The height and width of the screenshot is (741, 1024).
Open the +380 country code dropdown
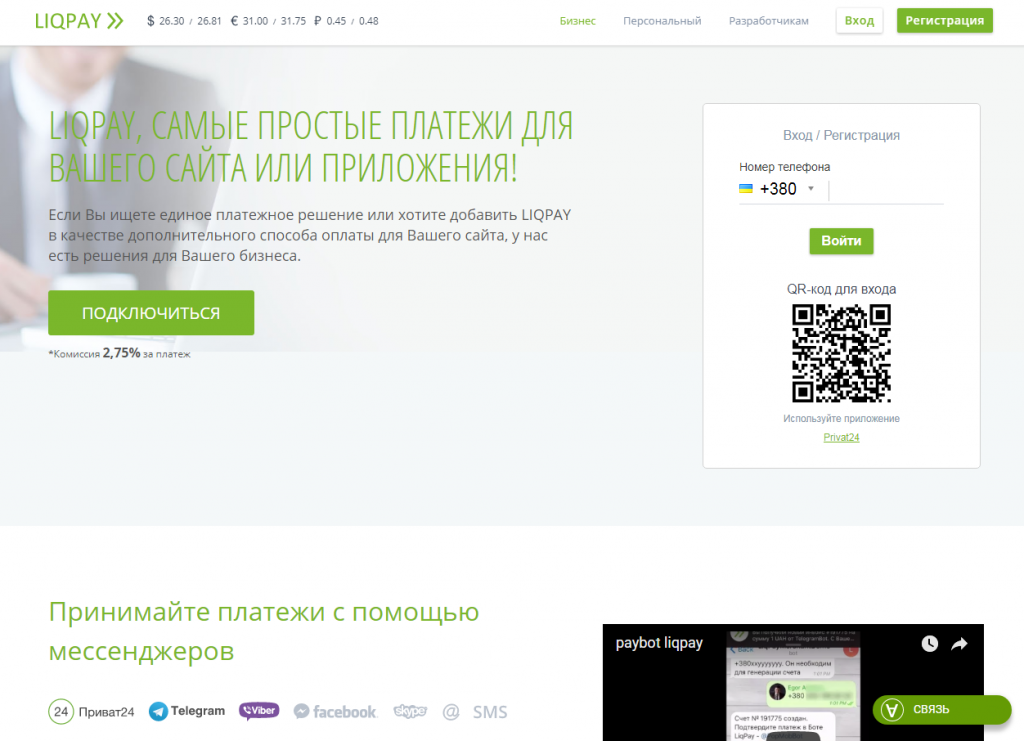click(778, 189)
